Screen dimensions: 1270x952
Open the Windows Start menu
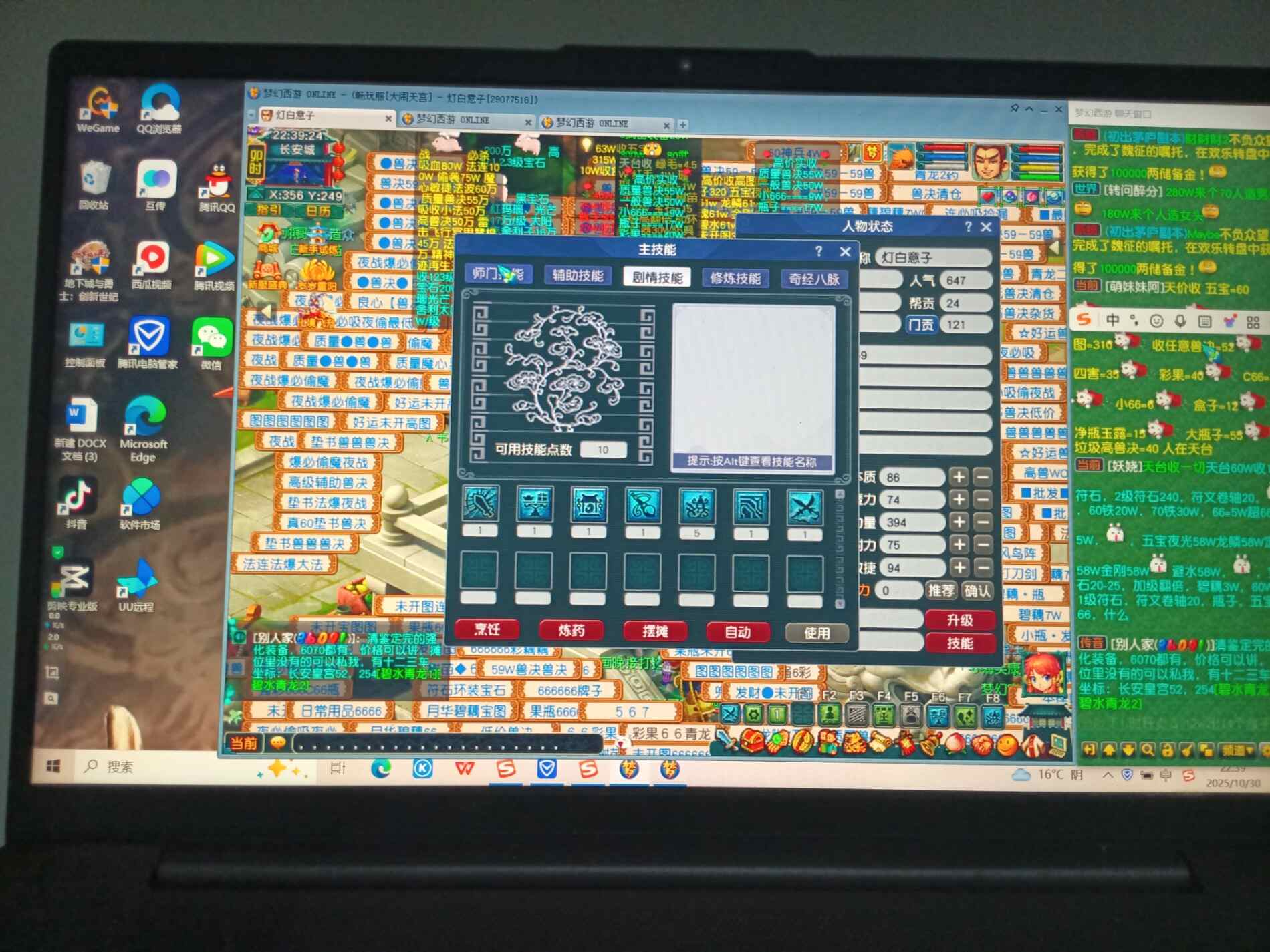[53, 766]
